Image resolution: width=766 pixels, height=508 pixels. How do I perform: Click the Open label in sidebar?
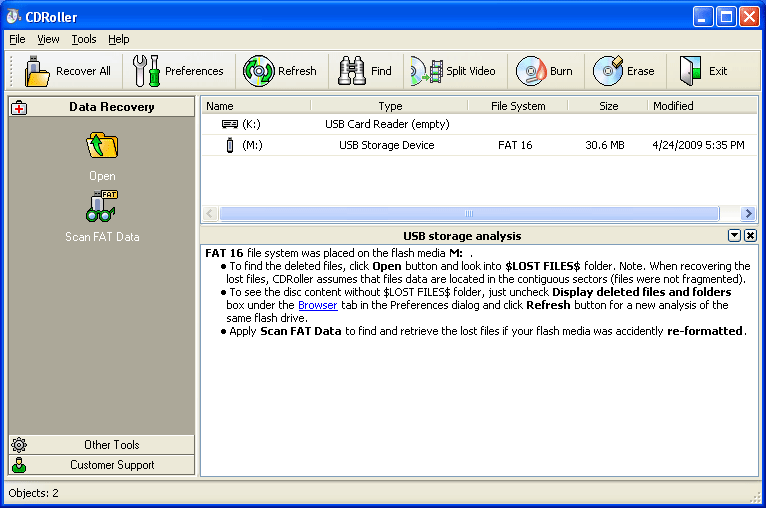pos(102,176)
